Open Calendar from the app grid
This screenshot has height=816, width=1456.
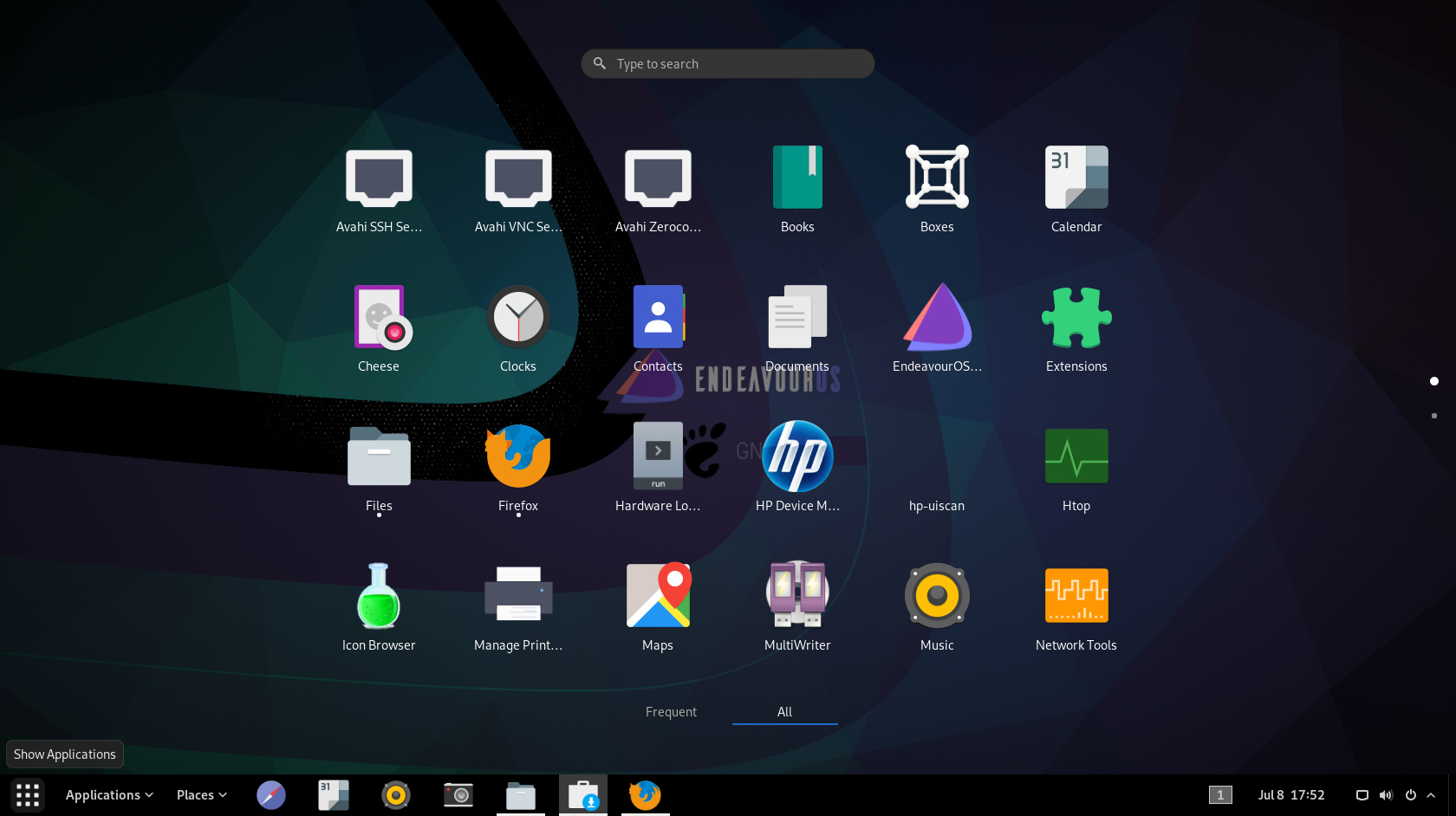[1076, 189]
